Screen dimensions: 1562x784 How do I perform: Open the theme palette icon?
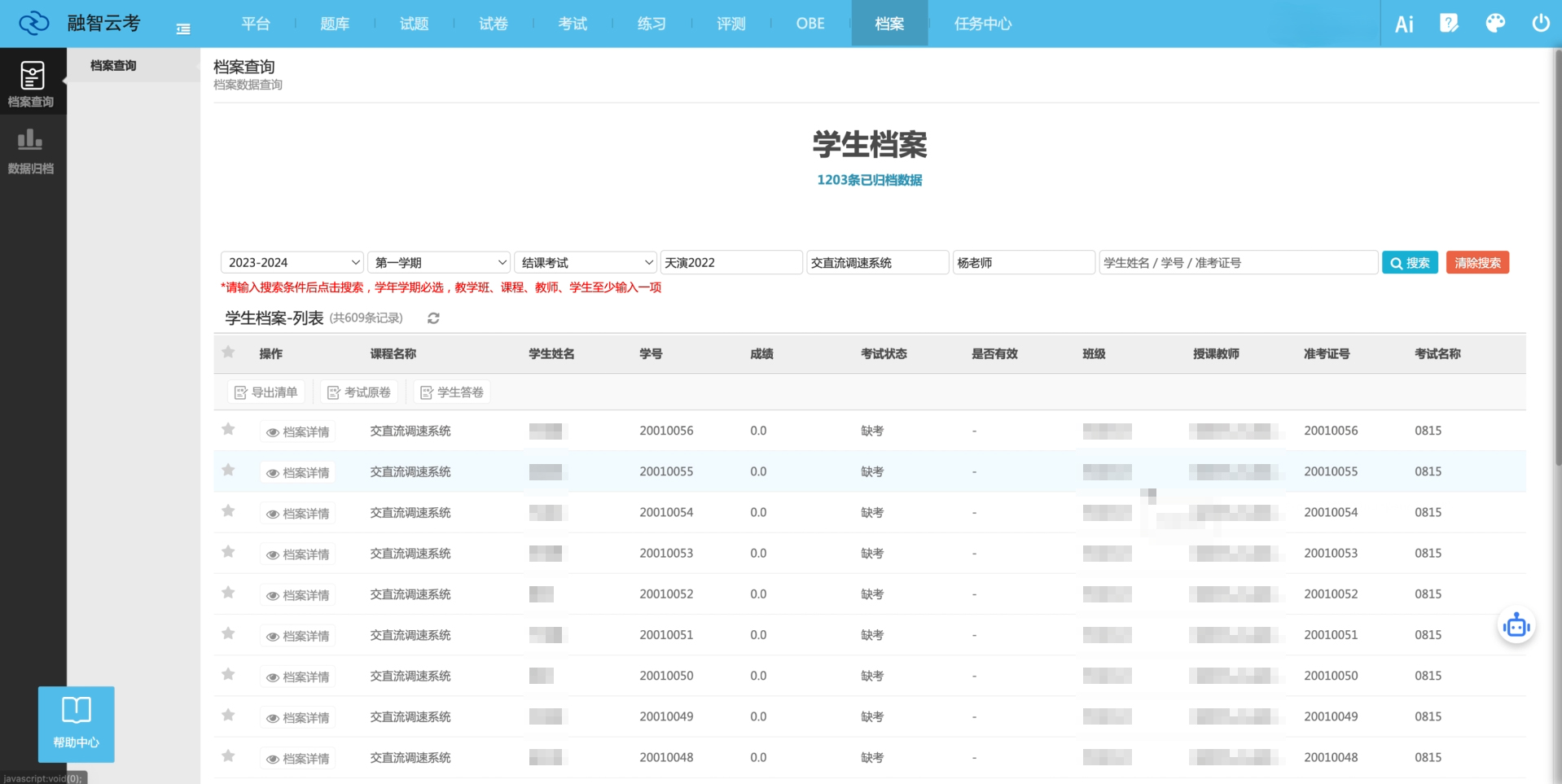click(1495, 23)
